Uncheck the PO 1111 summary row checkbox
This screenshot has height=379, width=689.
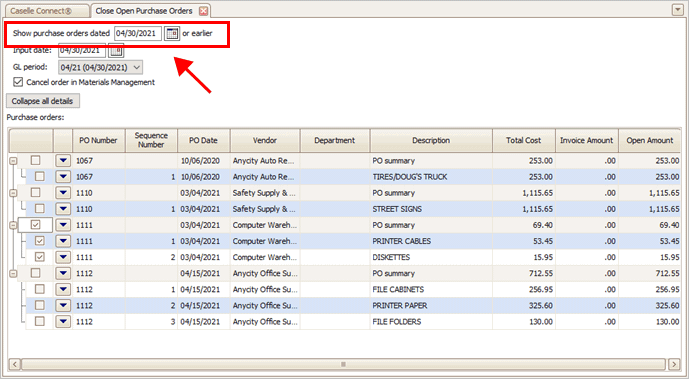coord(36,225)
